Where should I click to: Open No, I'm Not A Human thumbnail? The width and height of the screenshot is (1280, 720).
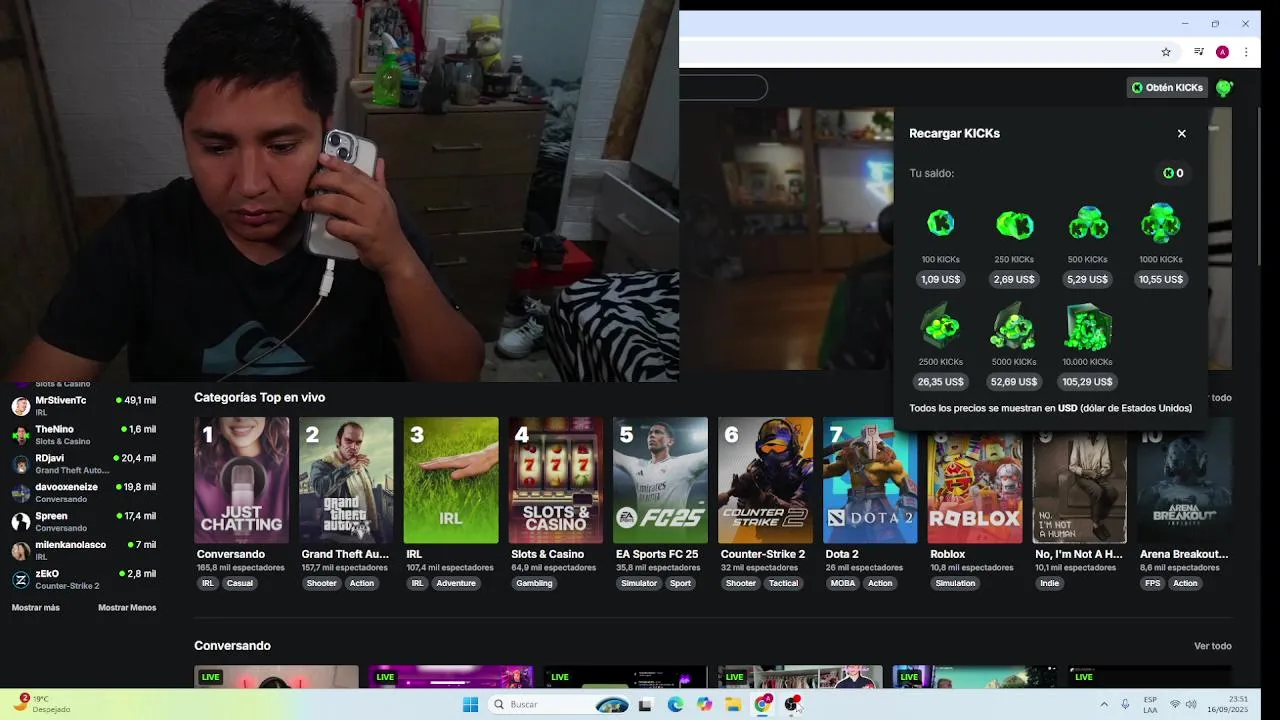pos(1079,487)
